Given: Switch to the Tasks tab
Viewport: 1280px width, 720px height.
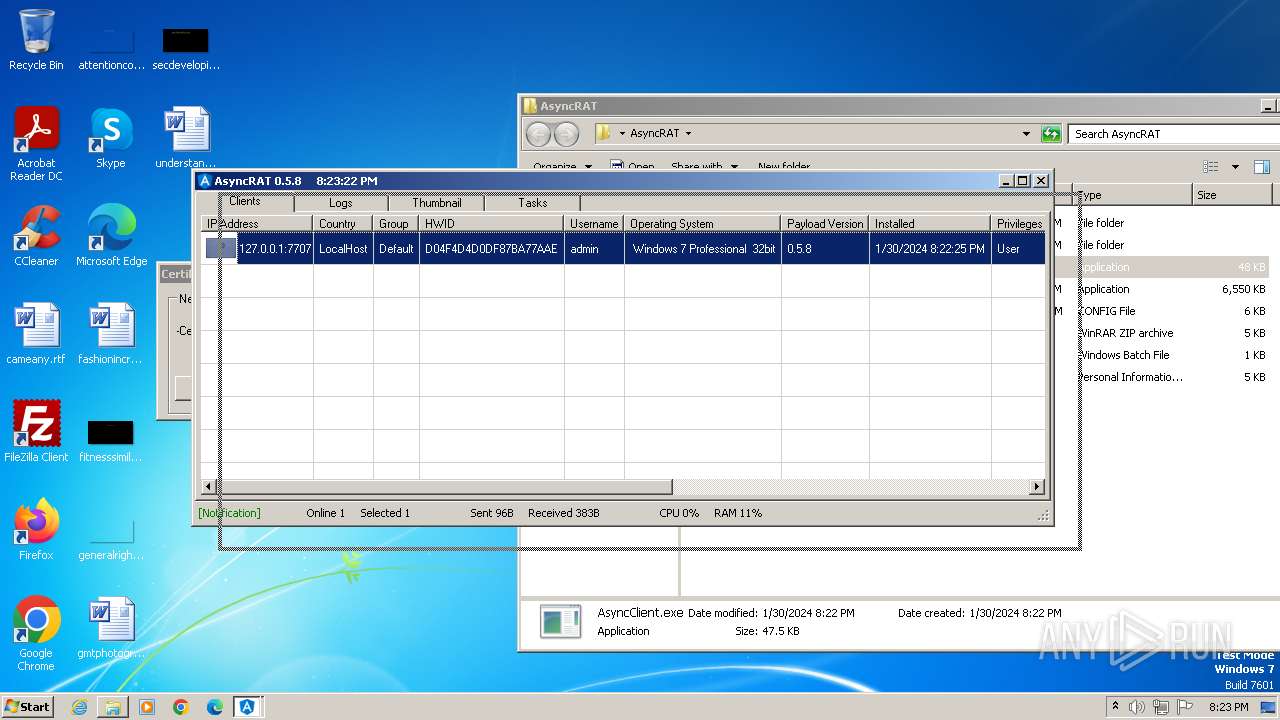Looking at the screenshot, I should click(x=533, y=203).
